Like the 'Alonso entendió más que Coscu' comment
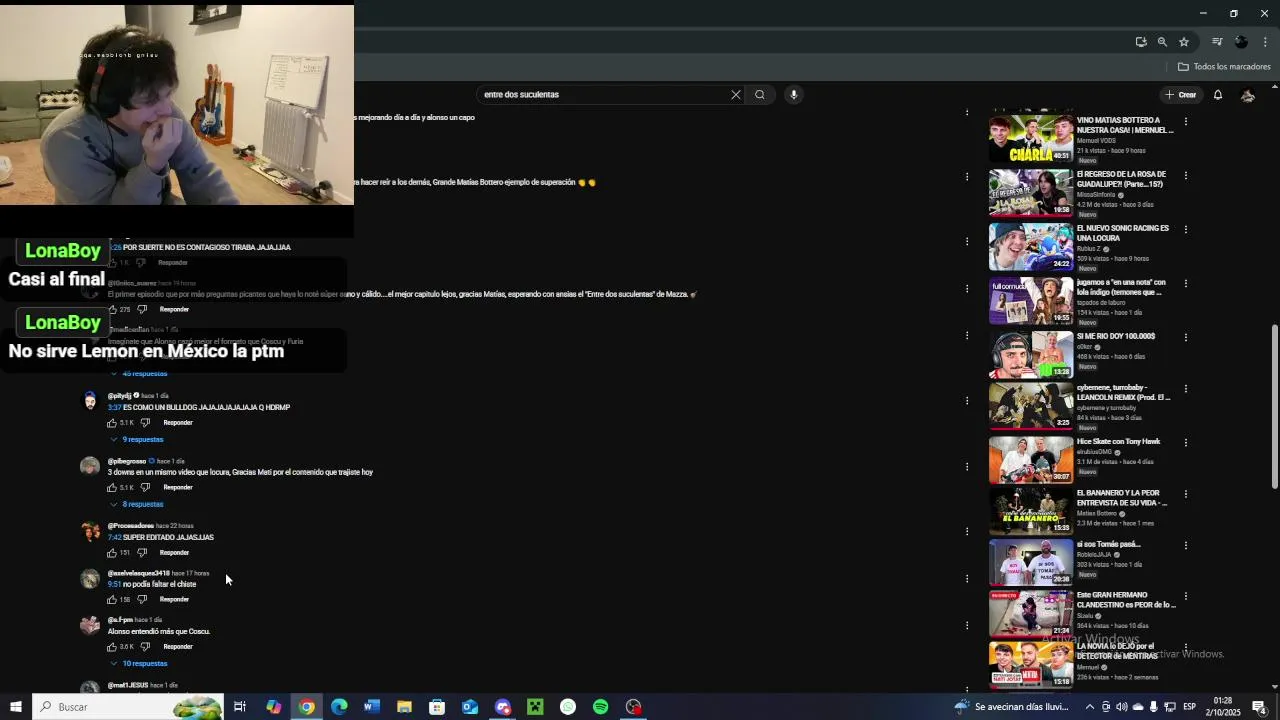1280x720 pixels. 112,647
